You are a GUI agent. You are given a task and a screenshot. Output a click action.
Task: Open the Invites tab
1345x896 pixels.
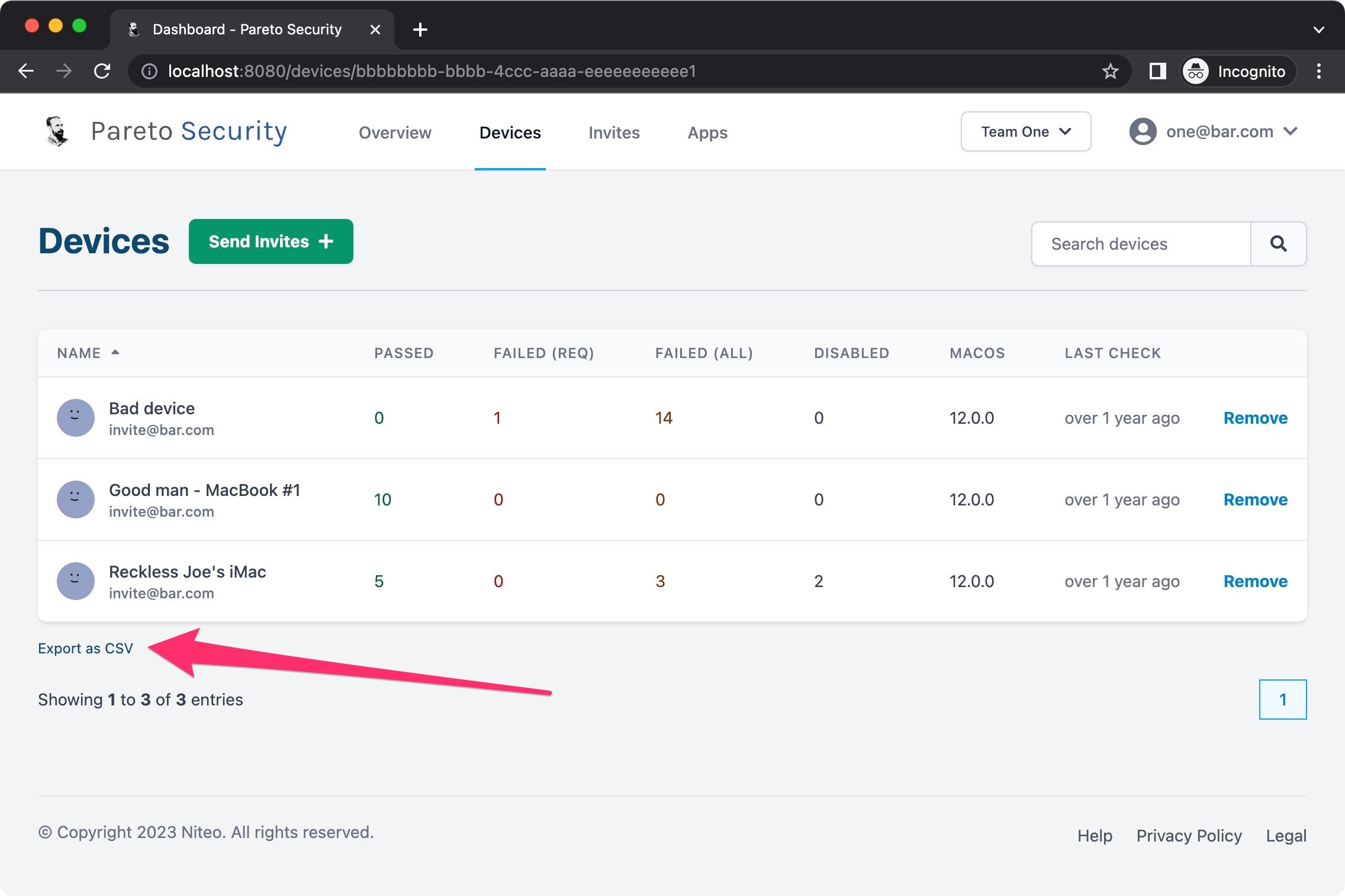tap(614, 132)
